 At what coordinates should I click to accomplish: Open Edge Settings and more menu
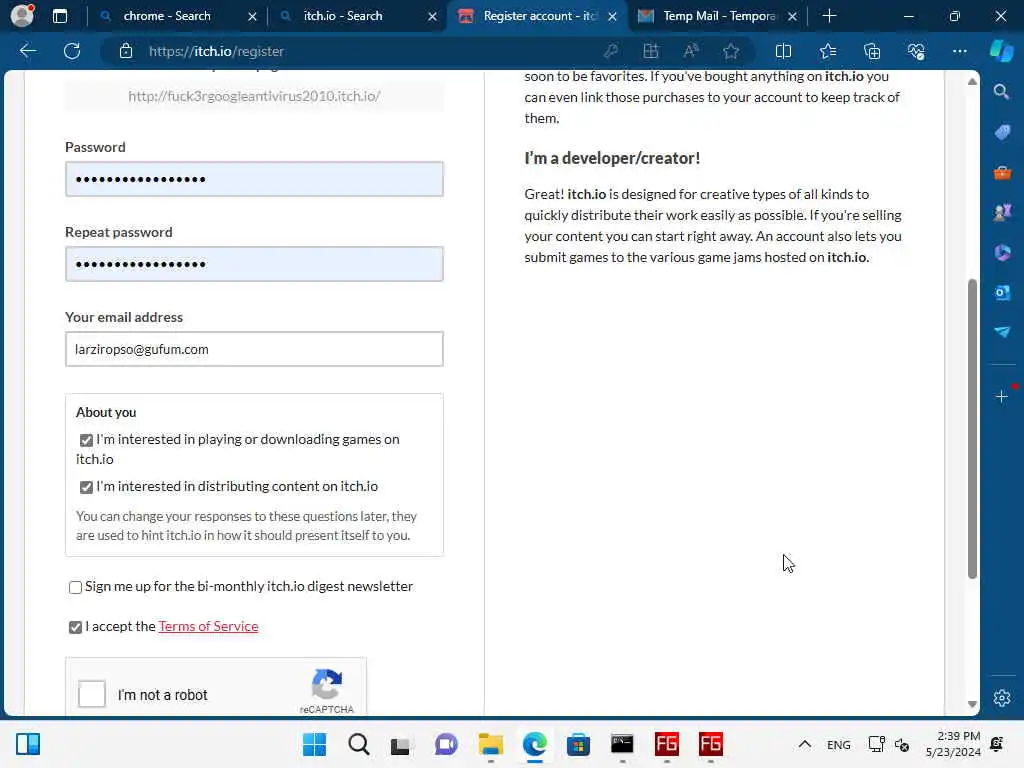959,51
